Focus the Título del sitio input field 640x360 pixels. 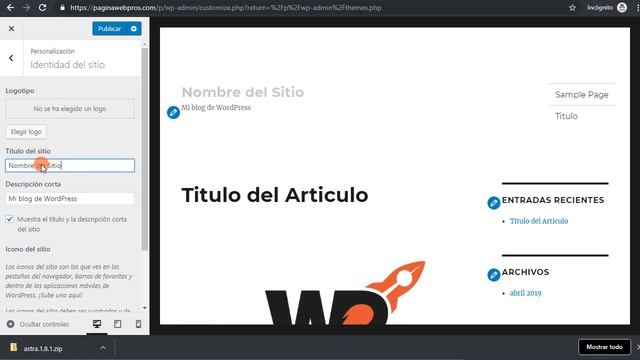click(70, 165)
